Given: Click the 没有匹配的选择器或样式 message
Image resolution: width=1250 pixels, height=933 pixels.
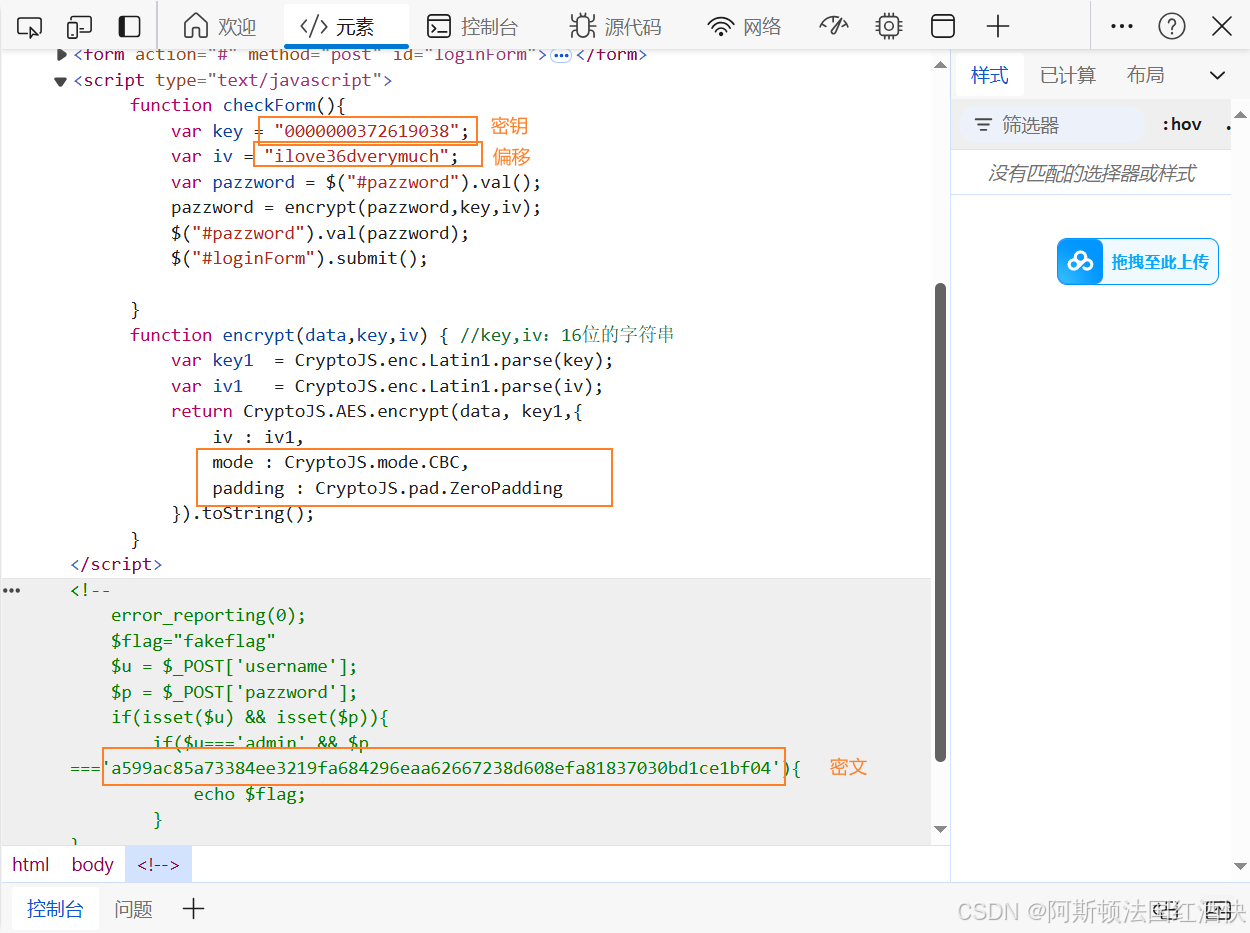Looking at the screenshot, I should [1091, 174].
